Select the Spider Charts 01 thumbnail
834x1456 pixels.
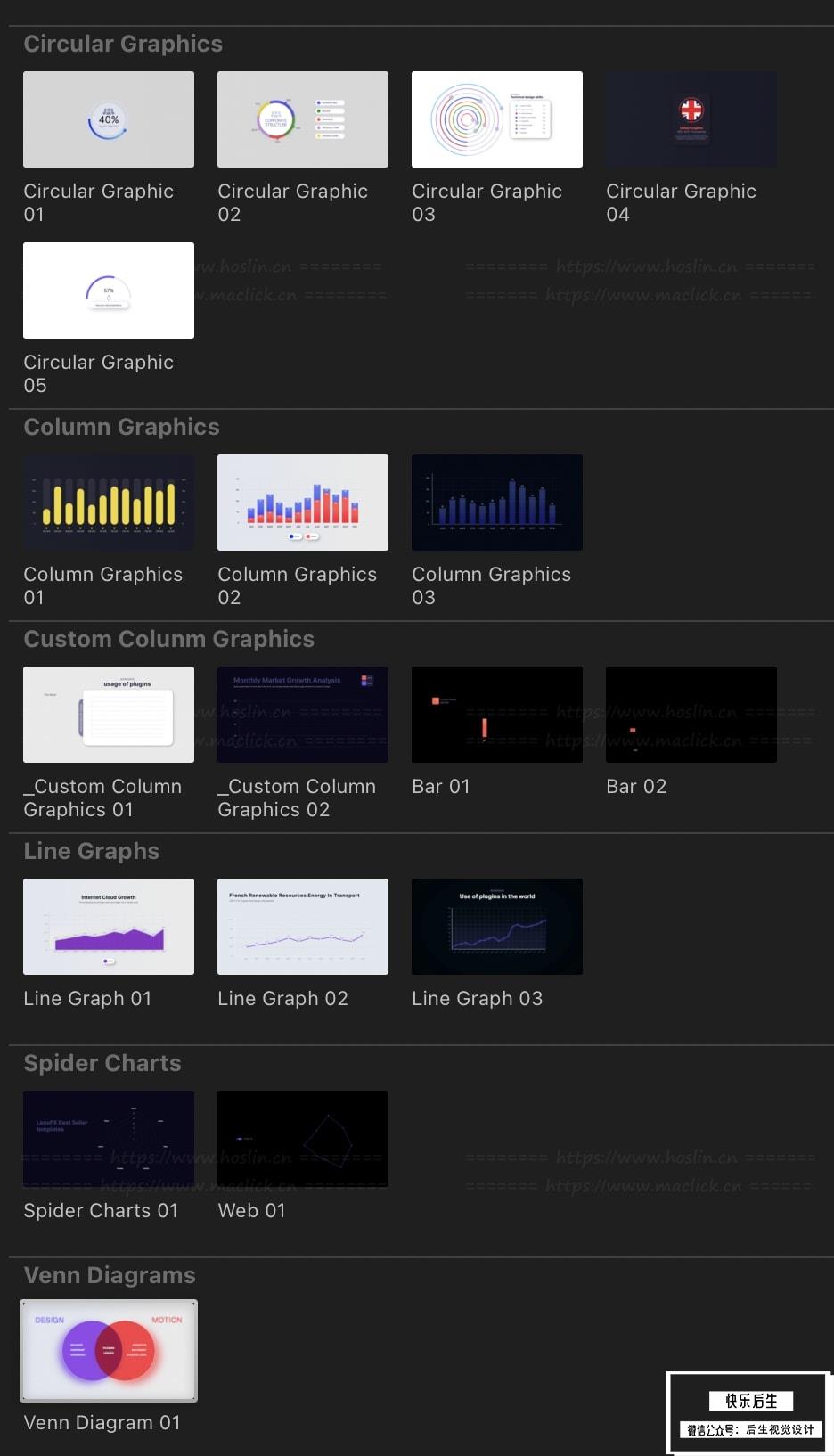tap(109, 1139)
